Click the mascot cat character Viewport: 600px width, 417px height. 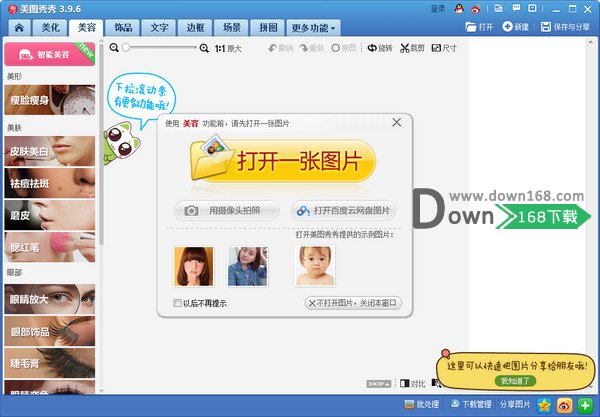pos(121,143)
